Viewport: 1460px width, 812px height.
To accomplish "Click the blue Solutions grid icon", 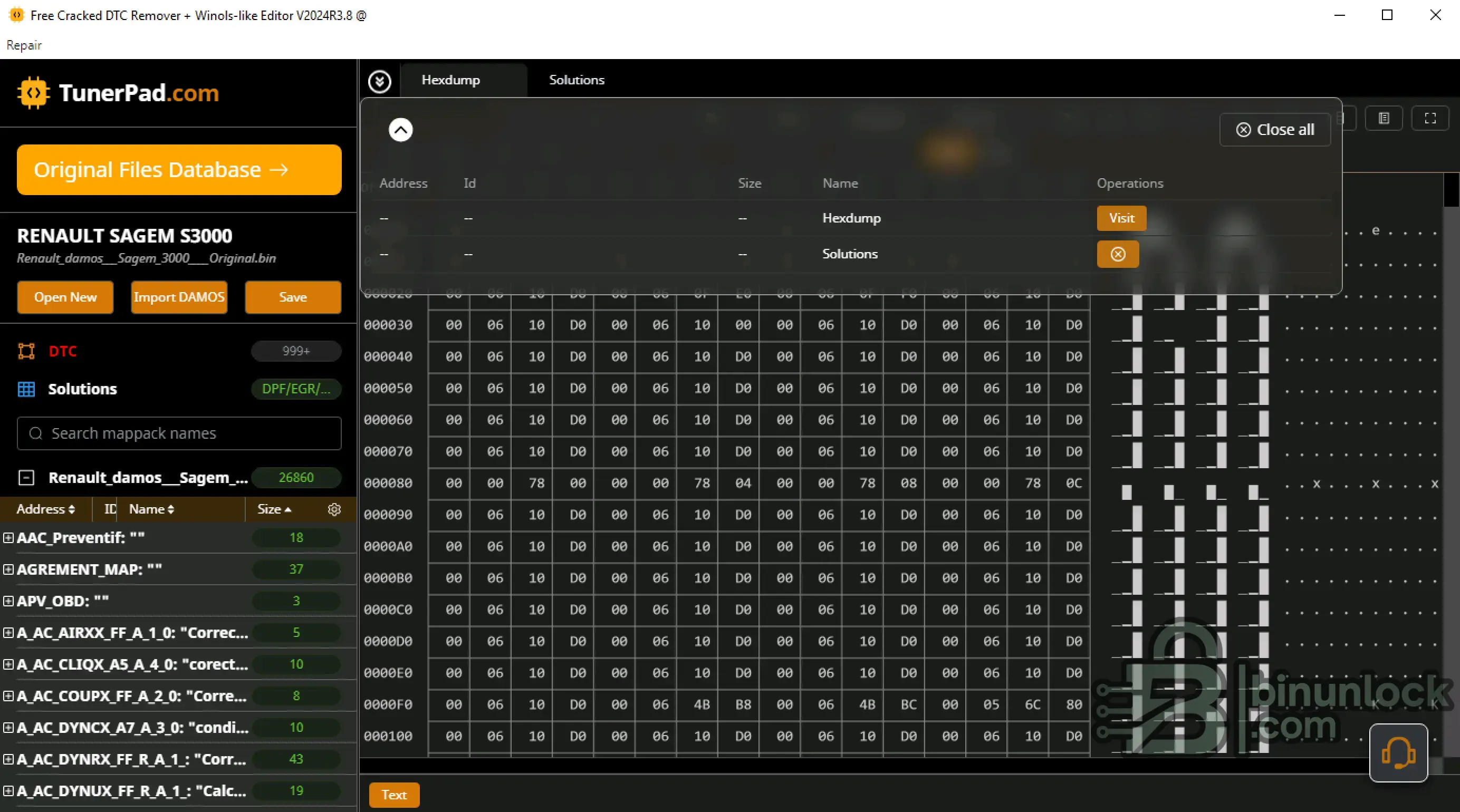I will 26,389.
